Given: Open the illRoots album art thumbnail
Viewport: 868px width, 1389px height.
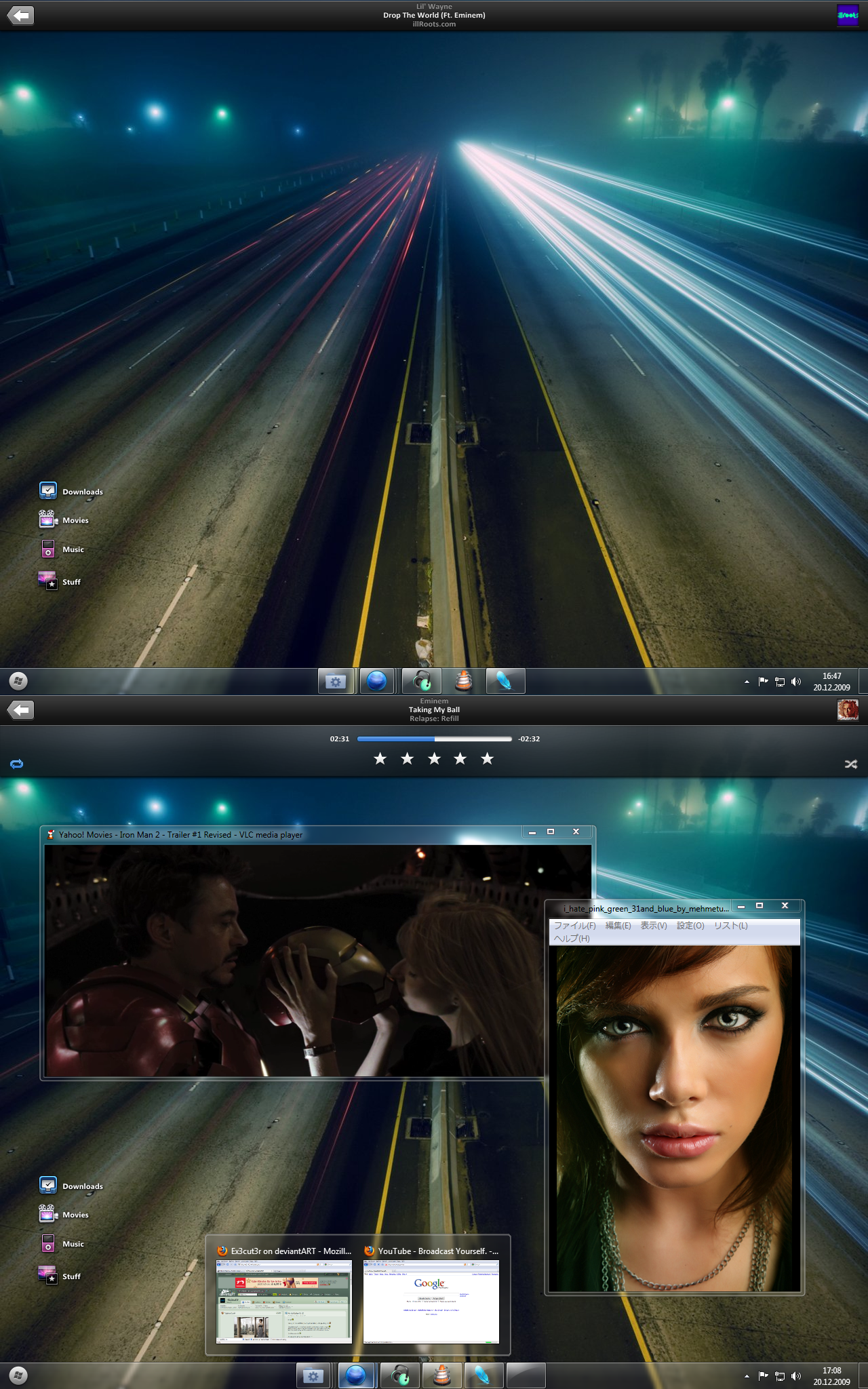Looking at the screenshot, I should point(848,15).
